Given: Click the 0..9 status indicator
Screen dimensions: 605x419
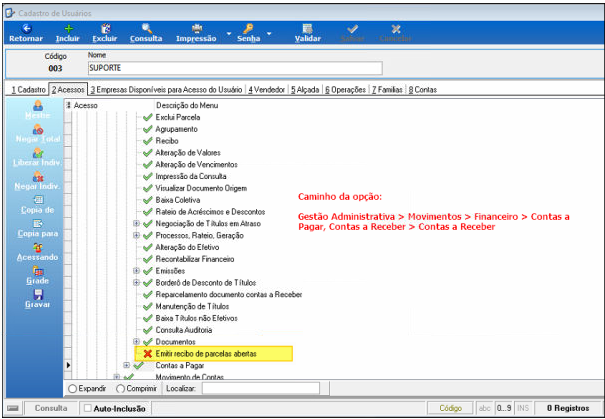Looking at the screenshot, I should [x=504, y=408].
